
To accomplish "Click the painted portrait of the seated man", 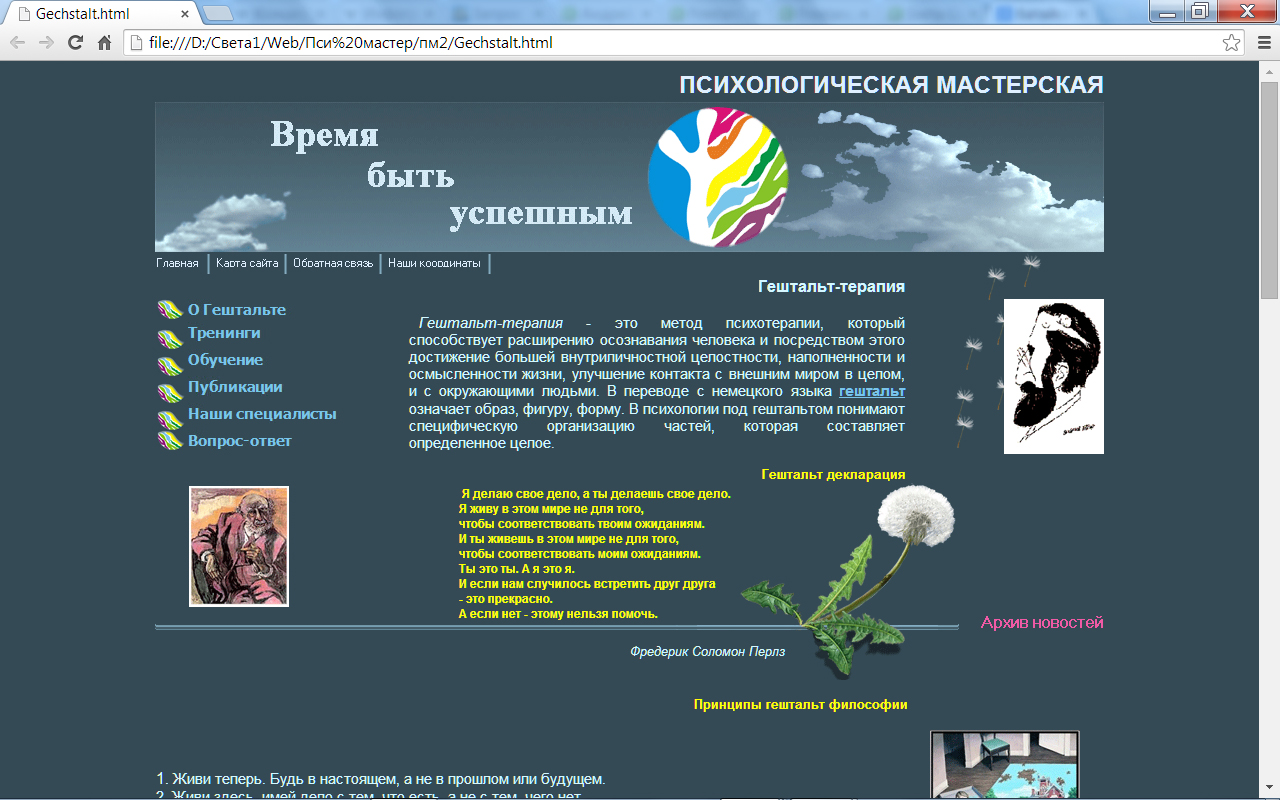I will (239, 546).
